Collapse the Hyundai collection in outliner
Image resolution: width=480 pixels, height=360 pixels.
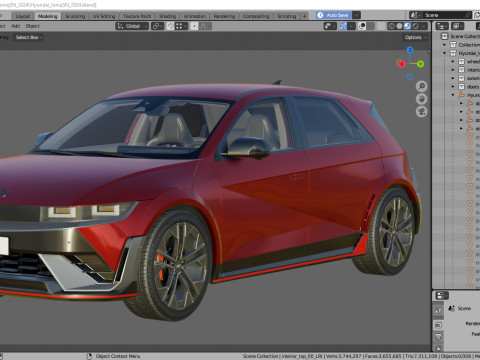(445, 53)
